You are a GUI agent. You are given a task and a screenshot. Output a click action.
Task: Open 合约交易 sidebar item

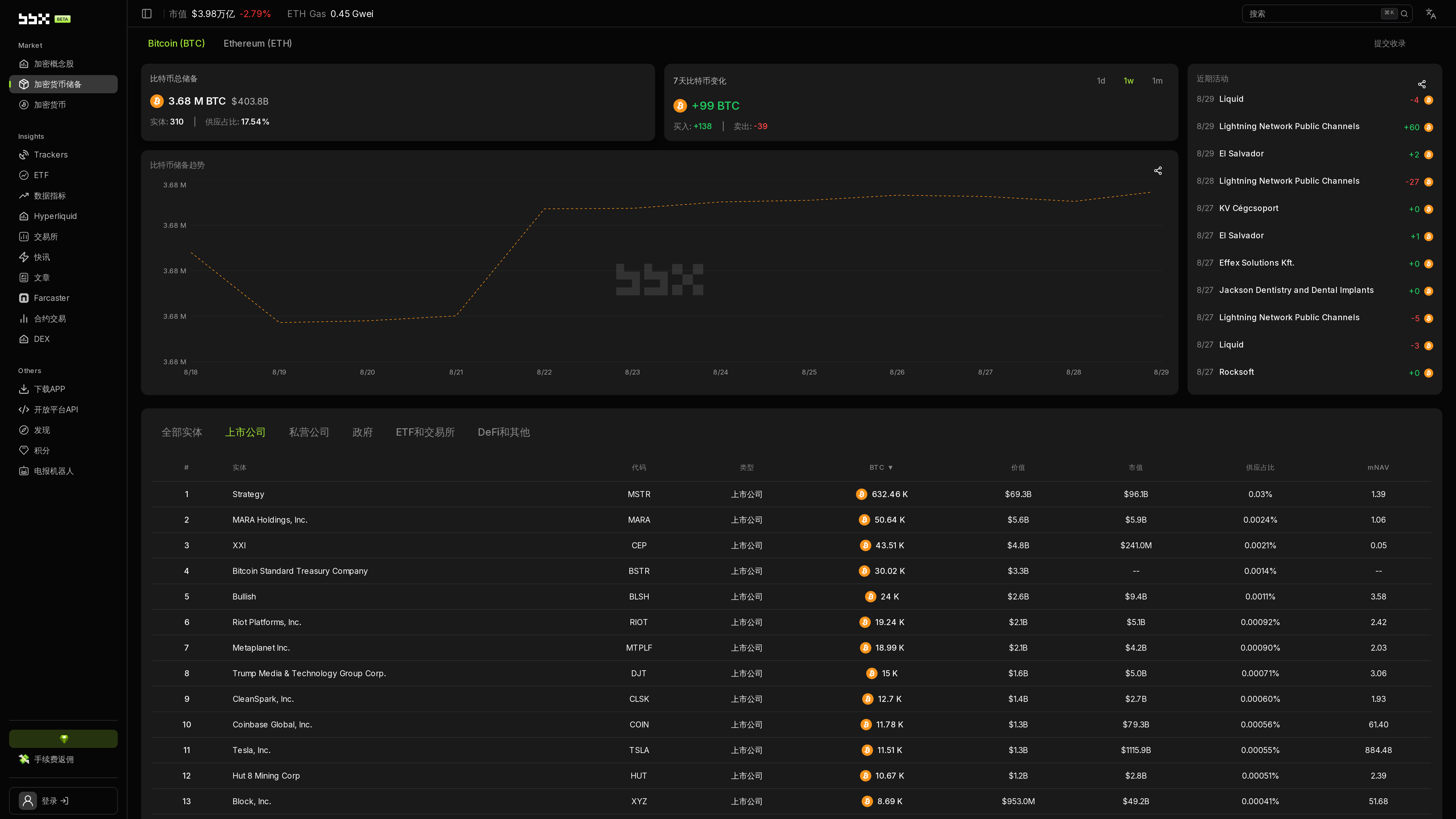pyautogui.click(x=63, y=319)
